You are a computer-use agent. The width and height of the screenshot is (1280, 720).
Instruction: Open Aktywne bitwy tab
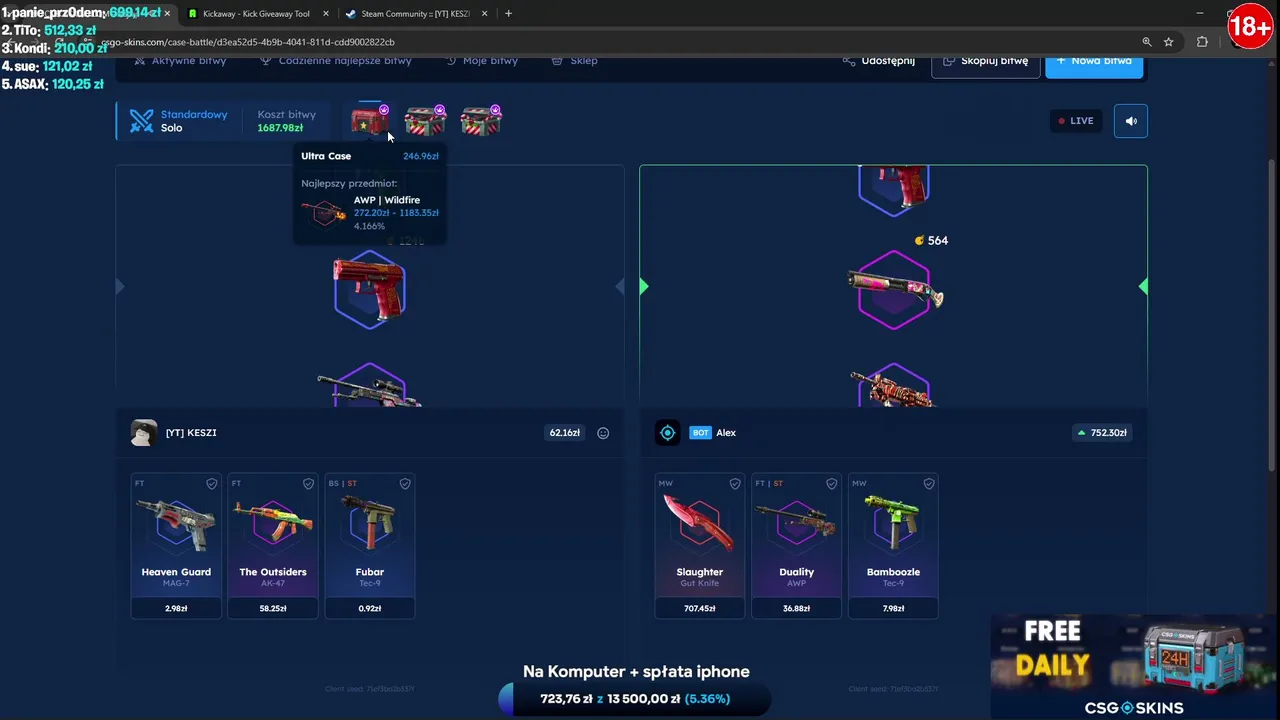click(x=180, y=61)
